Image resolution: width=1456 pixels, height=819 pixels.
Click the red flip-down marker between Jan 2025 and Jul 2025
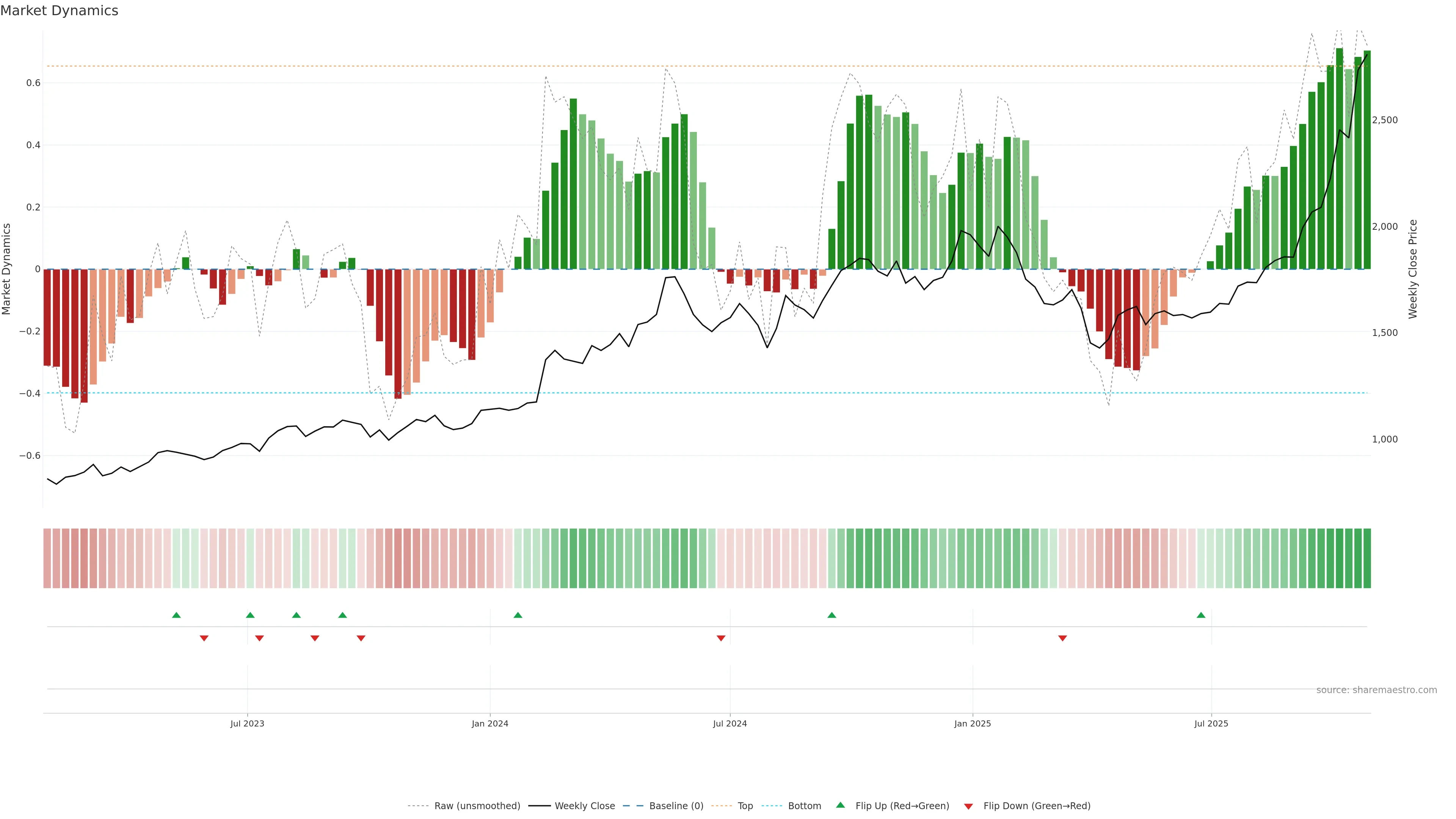click(1062, 638)
